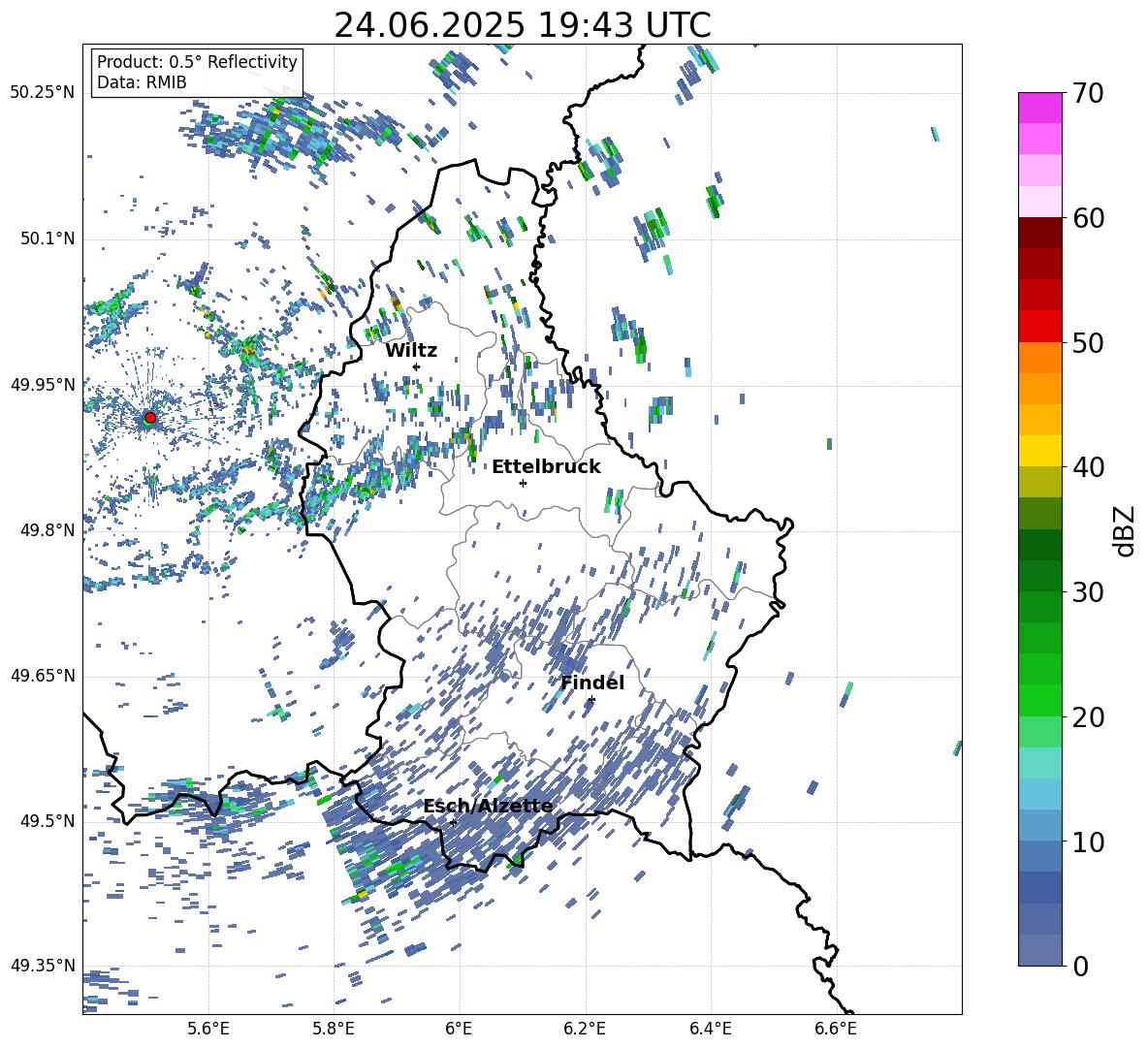Click the Wiltz city label

point(411,351)
